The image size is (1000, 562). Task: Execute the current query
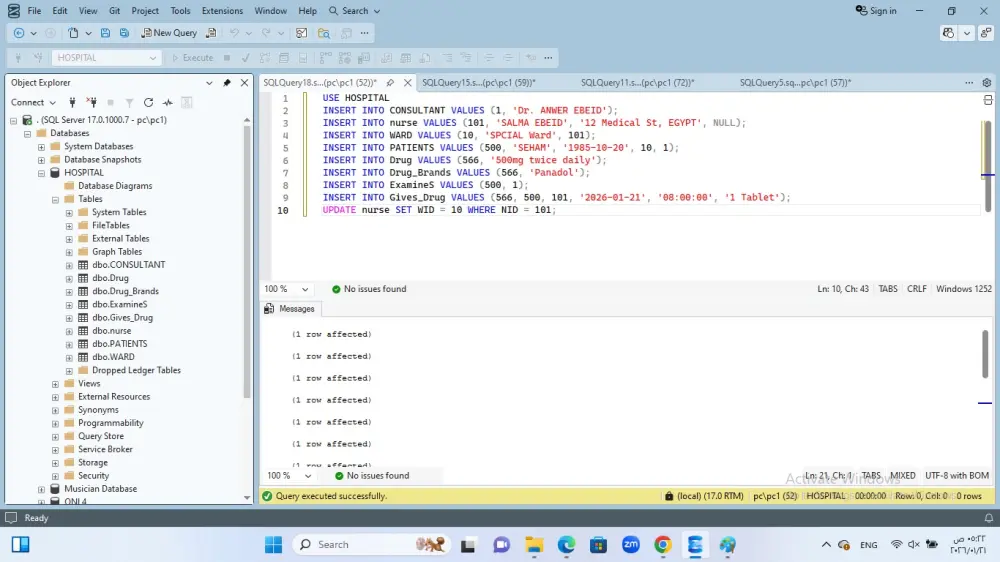pyautogui.click(x=193, y=57)
